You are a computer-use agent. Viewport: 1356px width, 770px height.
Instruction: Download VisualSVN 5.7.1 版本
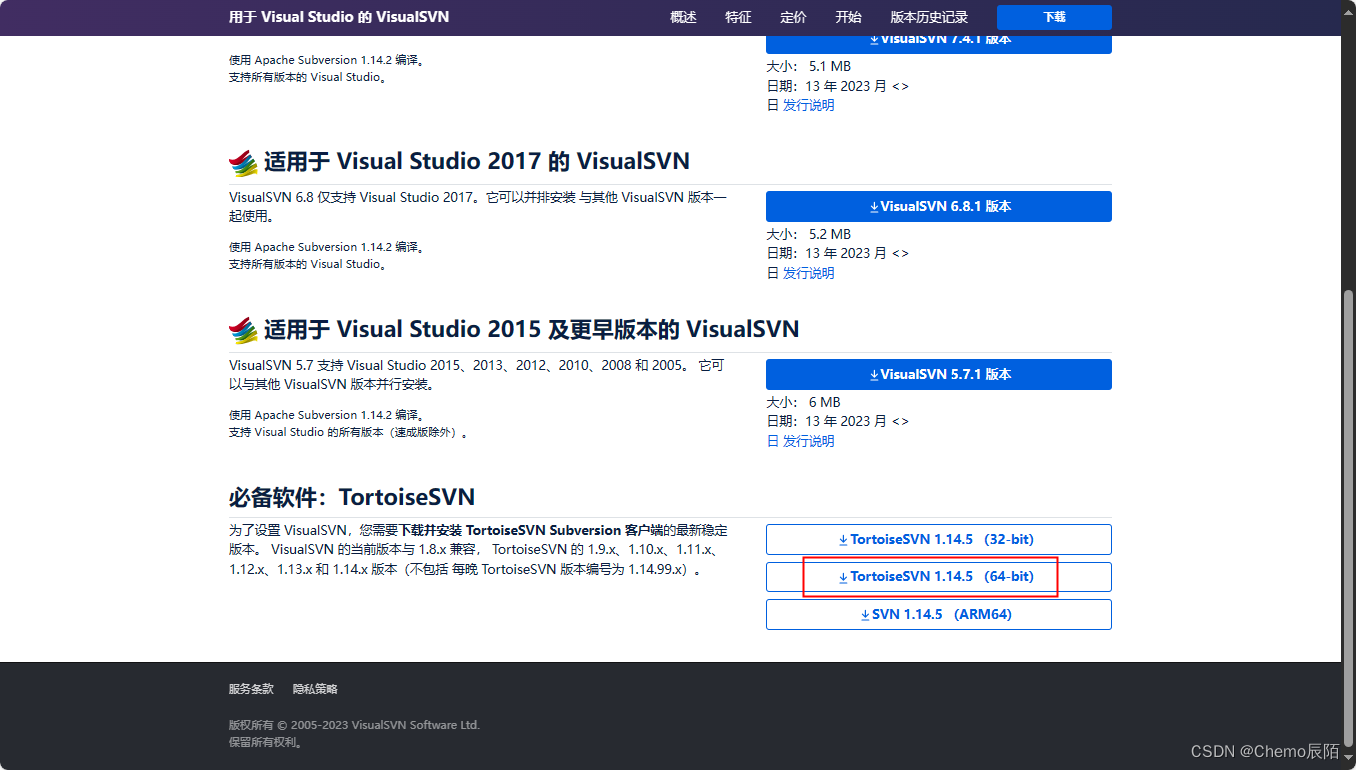pyautogui.click(x=938, y=374)
